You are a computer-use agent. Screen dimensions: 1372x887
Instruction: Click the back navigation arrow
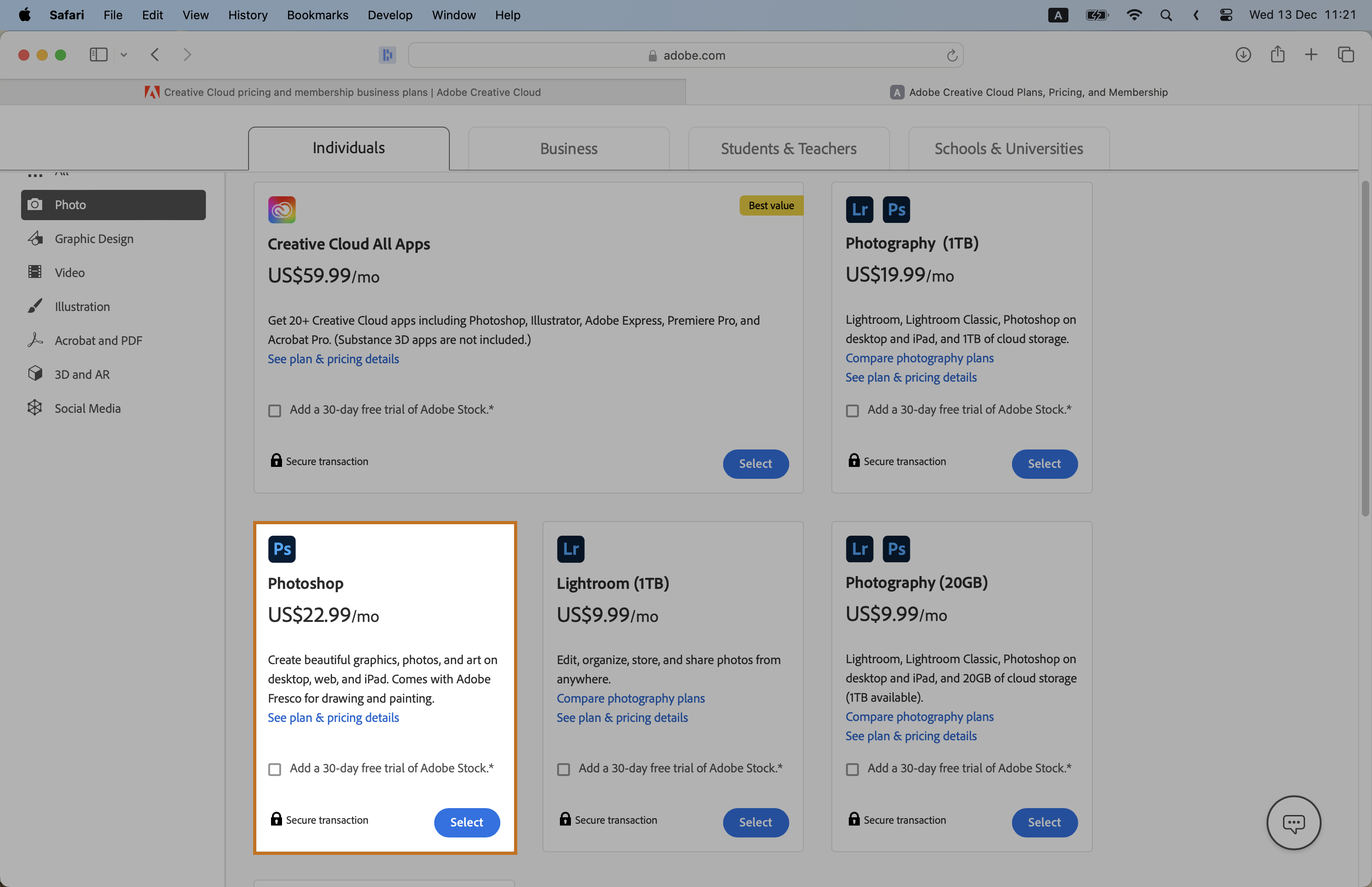click(155, 55)
